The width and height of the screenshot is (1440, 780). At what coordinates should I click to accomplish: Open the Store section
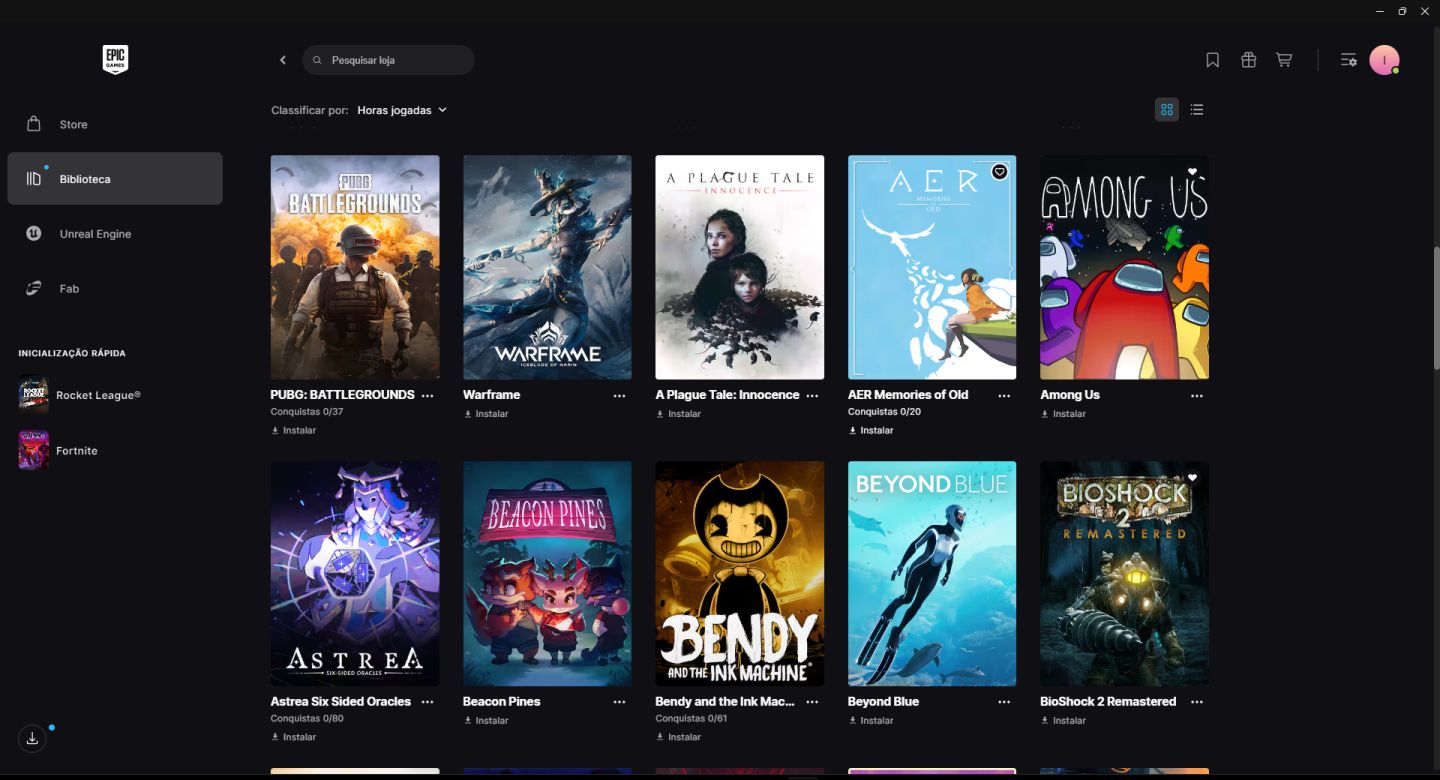click(115, 124)
